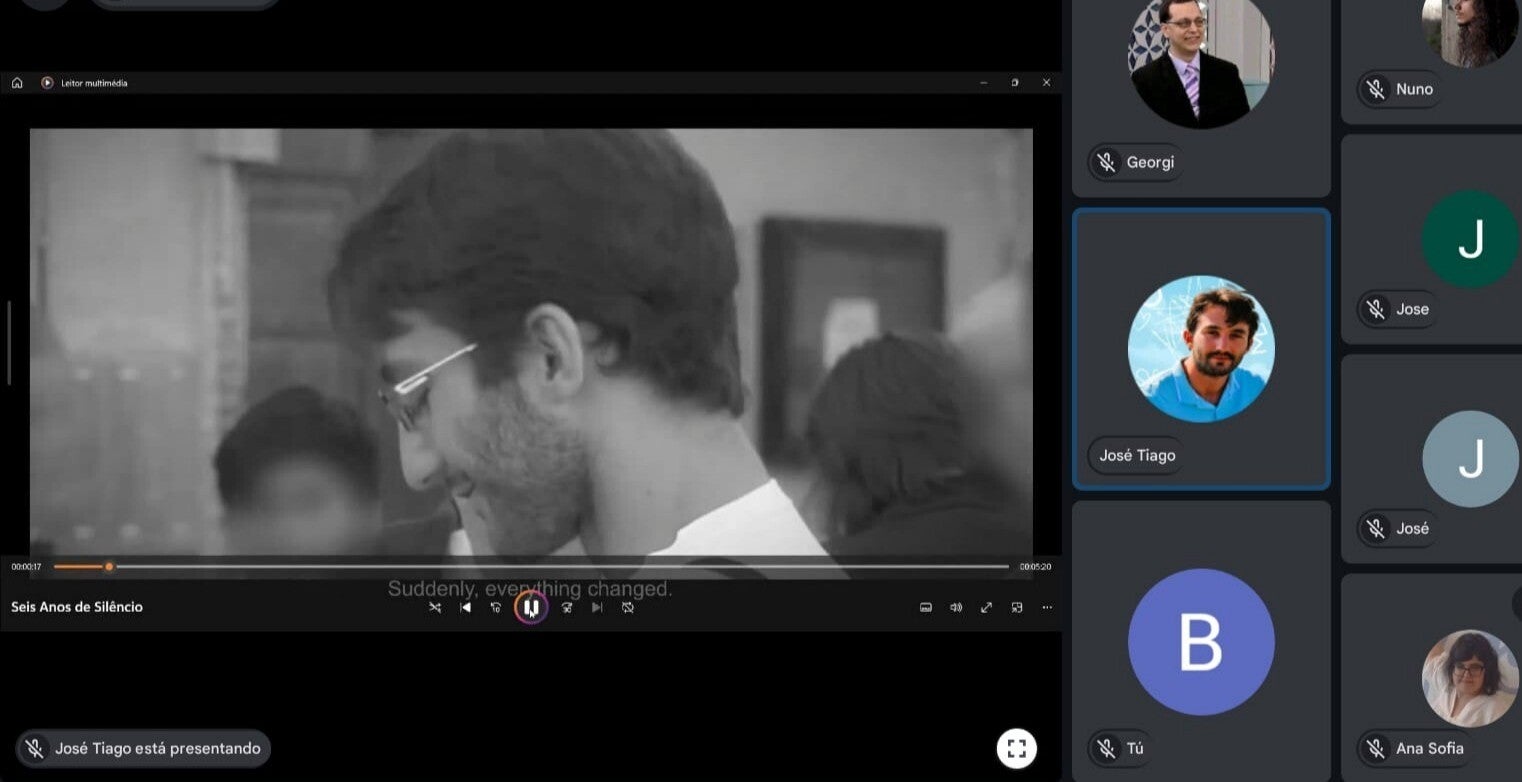The width and height of the screenshot is (1522, 782).
Task: Select the green "J" avatar
Action: 1470,240
